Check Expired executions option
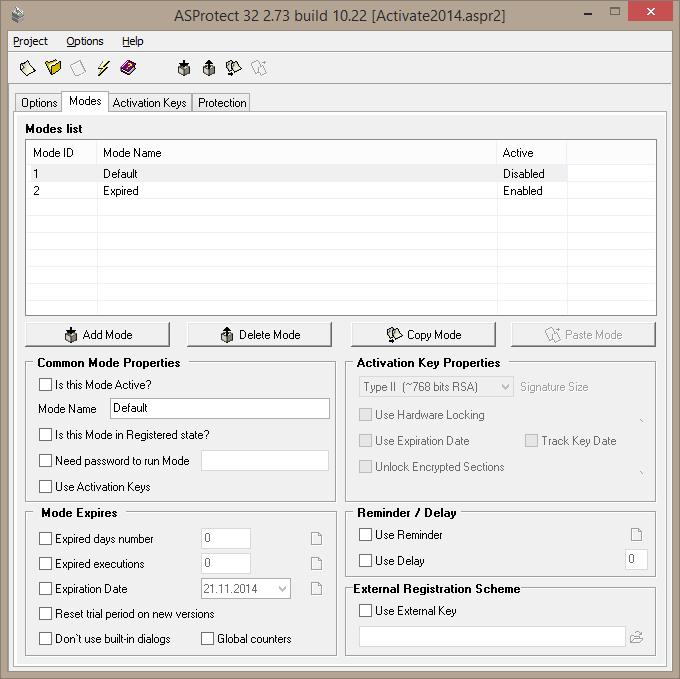This screenshot has height=679, width=680. pos(45,564)
